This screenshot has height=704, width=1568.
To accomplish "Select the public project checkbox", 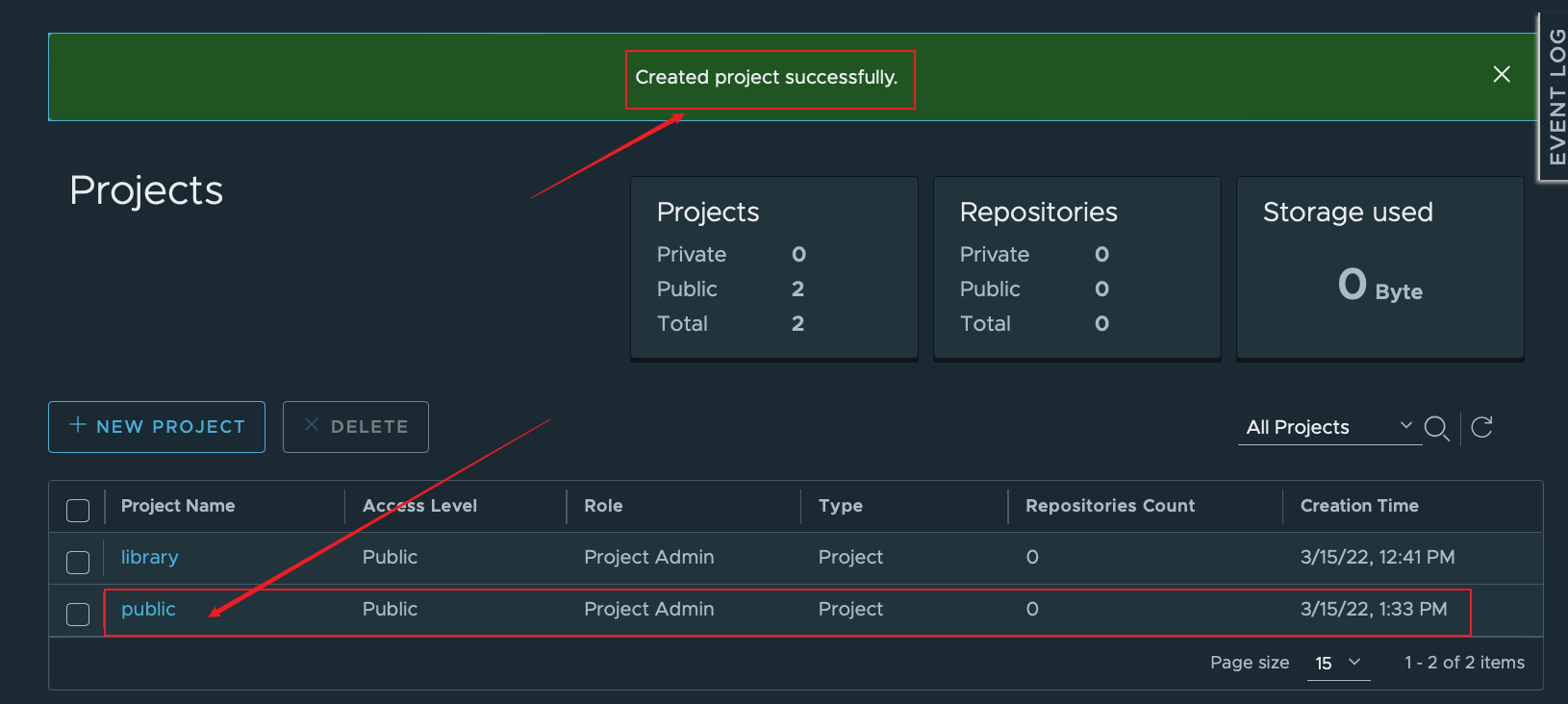I will [78, 614].
